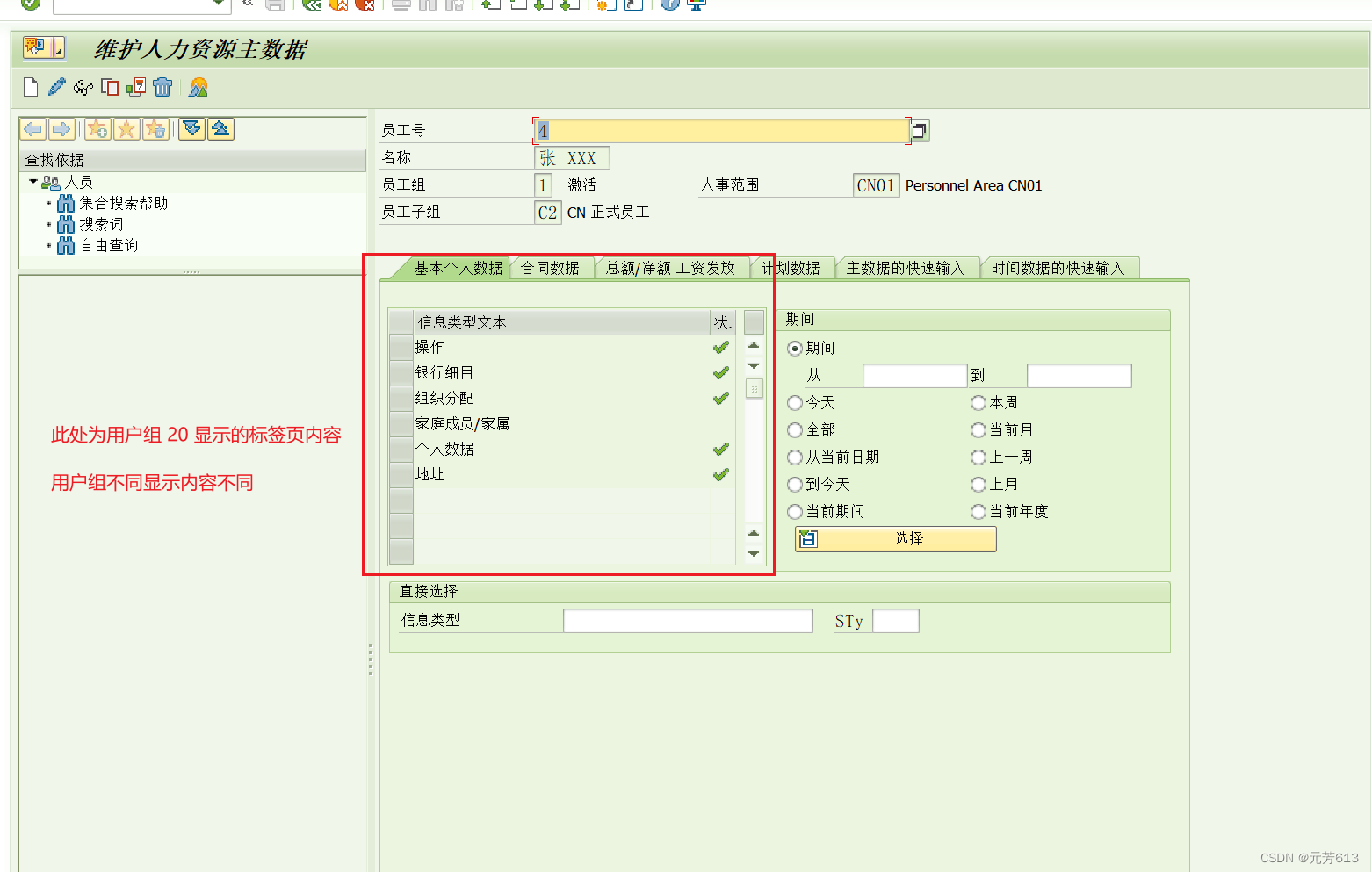Switch to 时间数据的快速输入 tab

[1058, 268]
